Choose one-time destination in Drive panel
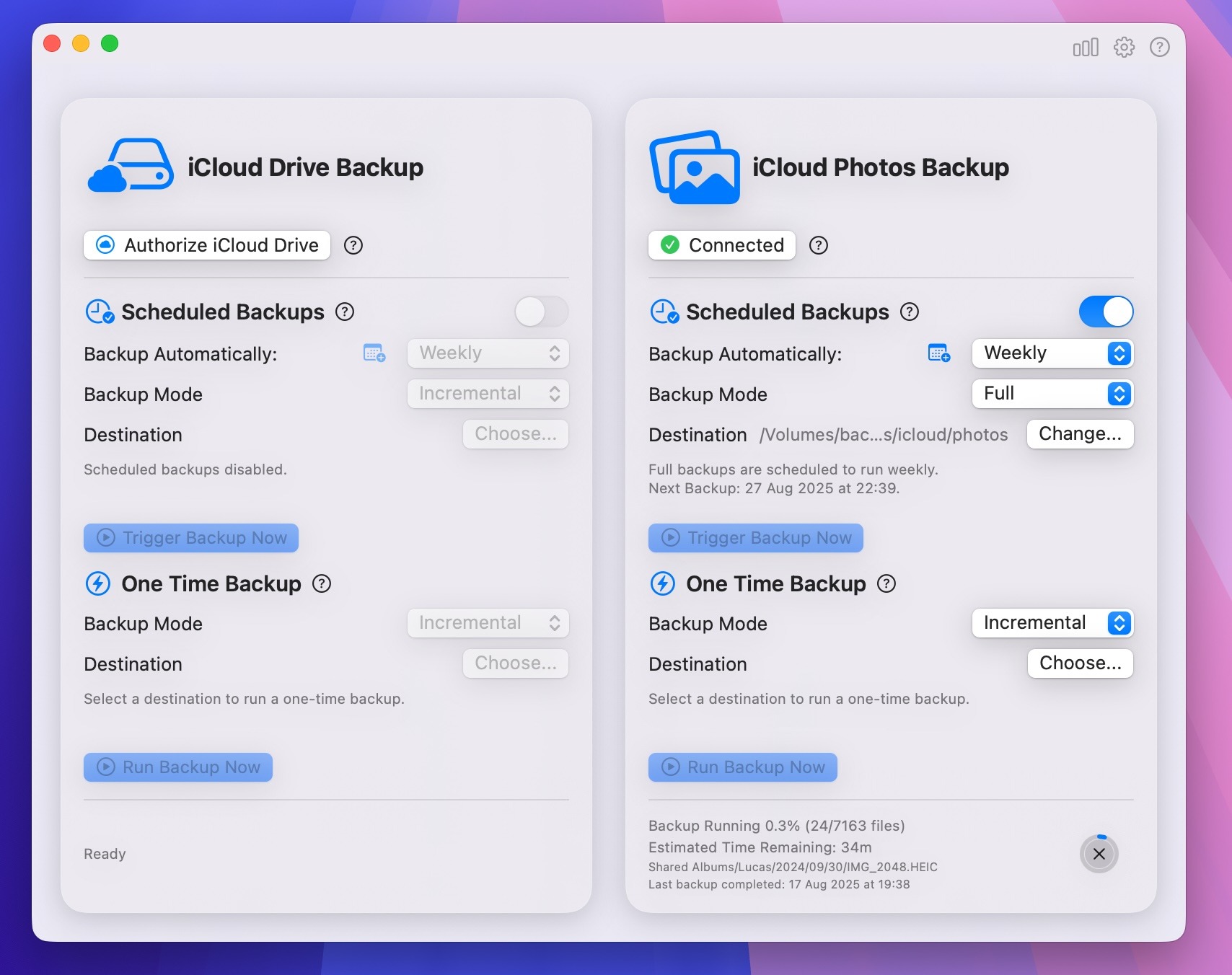 coord(516,663)
